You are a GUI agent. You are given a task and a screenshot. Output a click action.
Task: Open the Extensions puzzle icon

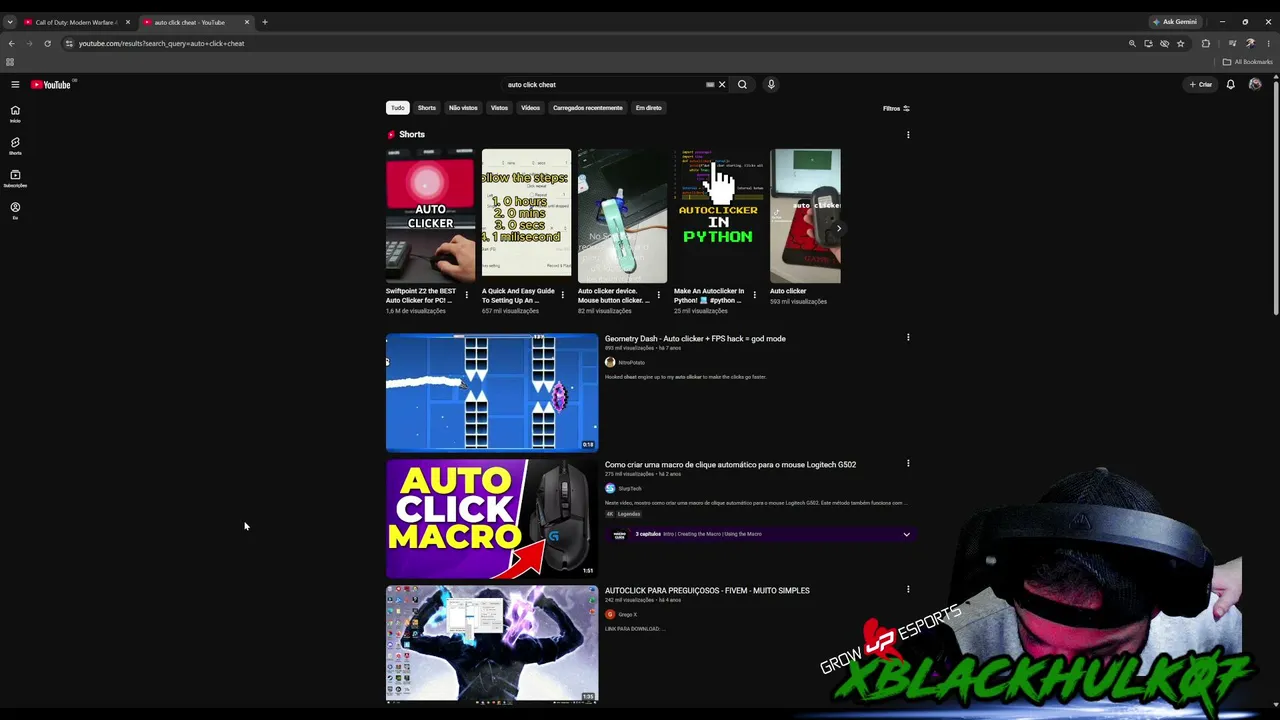pyautogui.click(x=1206, y=44)
